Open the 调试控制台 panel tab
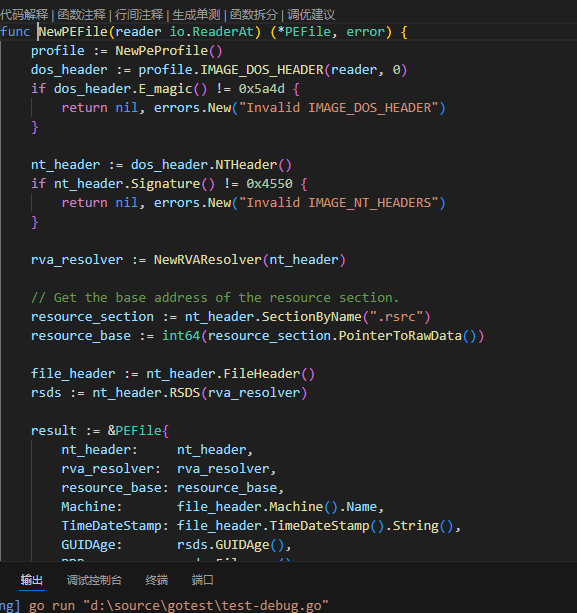Viewport: 577px width, 613px height. tap(94, 580)
